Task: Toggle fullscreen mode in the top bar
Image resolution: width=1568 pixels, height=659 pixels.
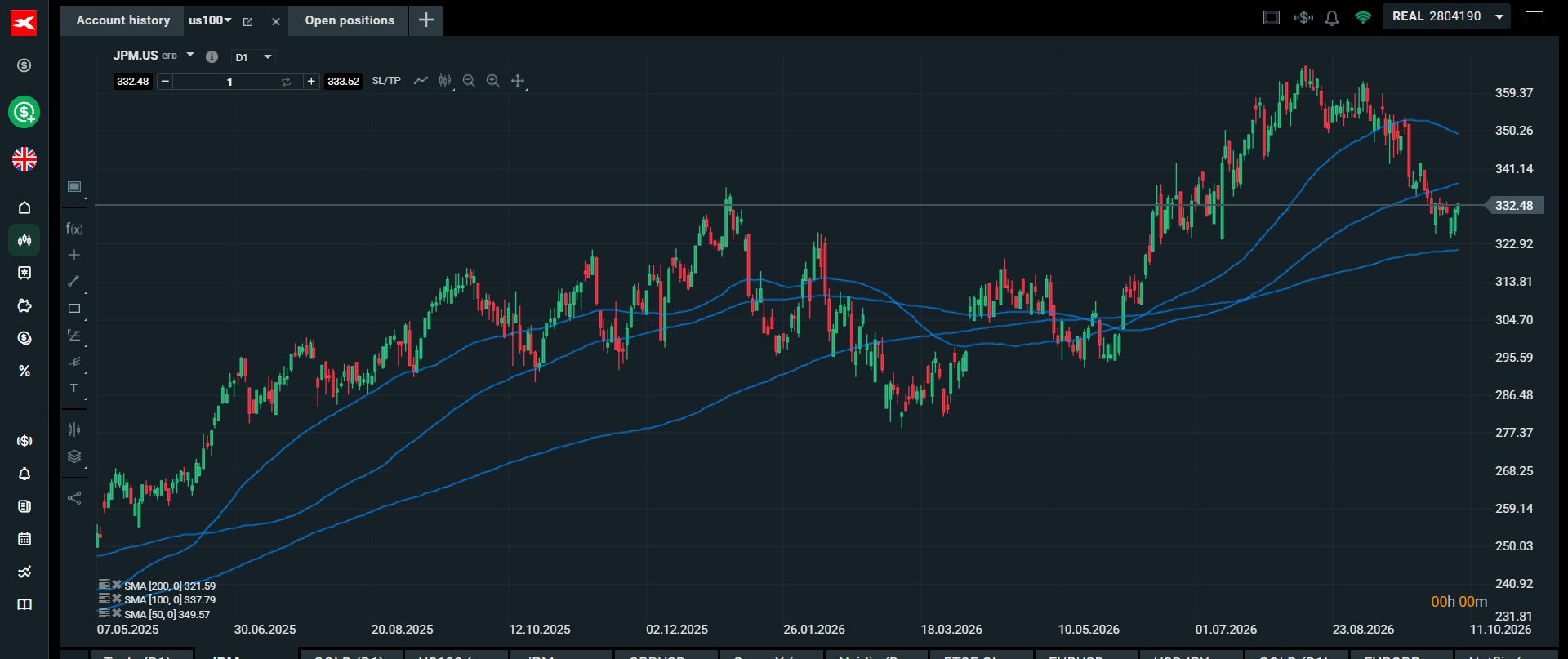Action: pos(1272,17)
